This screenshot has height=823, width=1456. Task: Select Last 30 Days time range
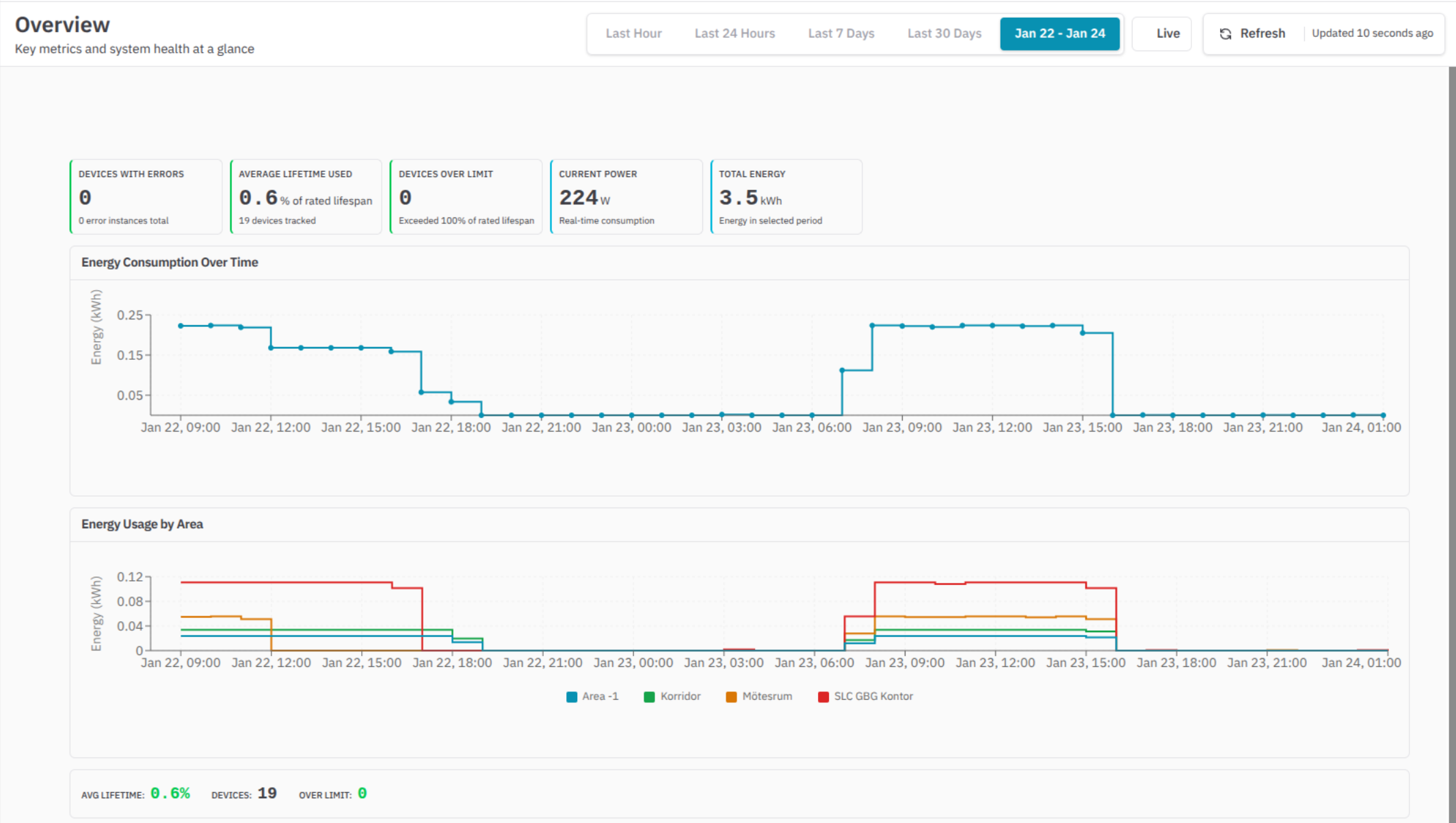[x=944, y=34]
